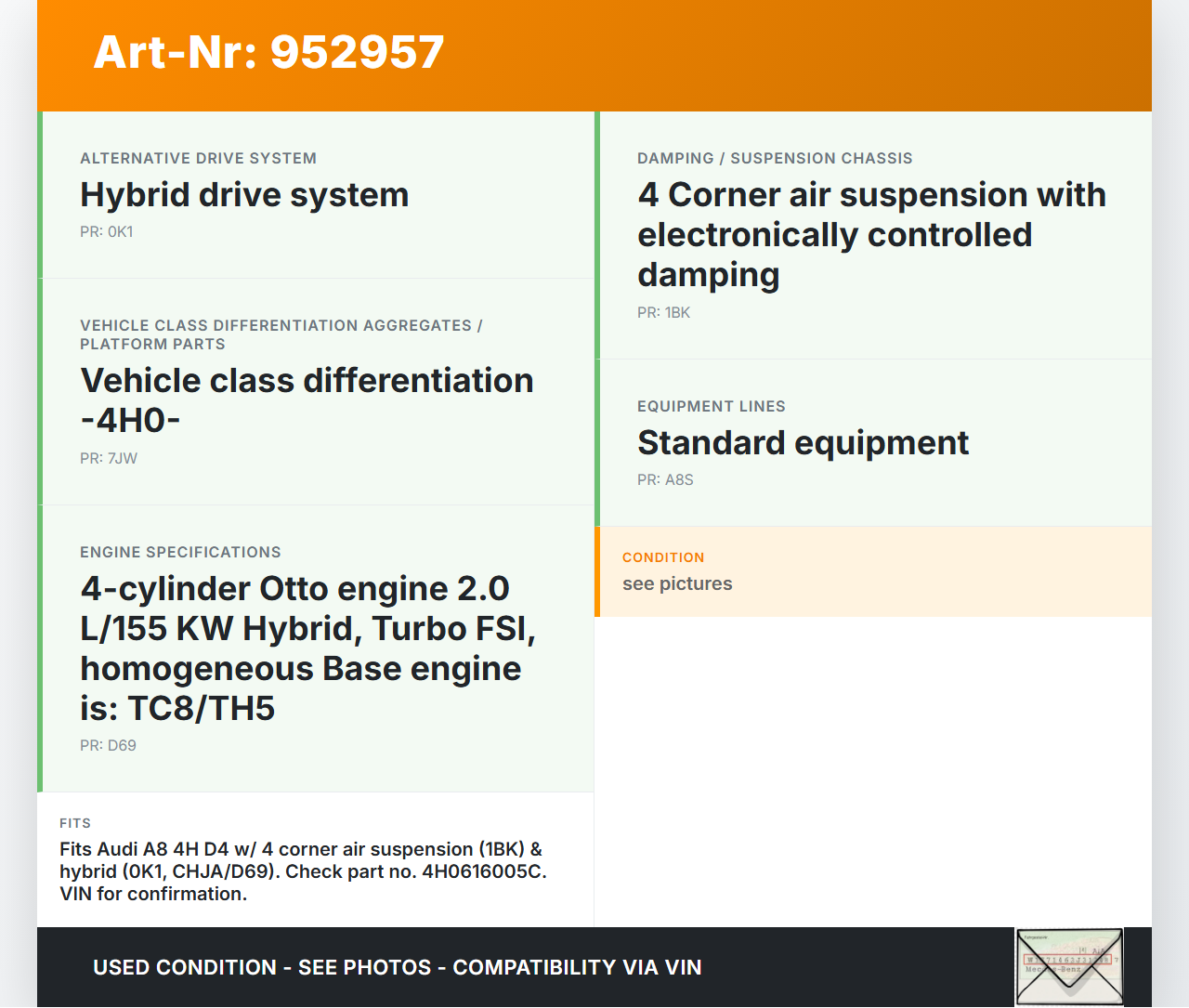
Task: Click the orange Condition label
Action: tap(663, 557)
